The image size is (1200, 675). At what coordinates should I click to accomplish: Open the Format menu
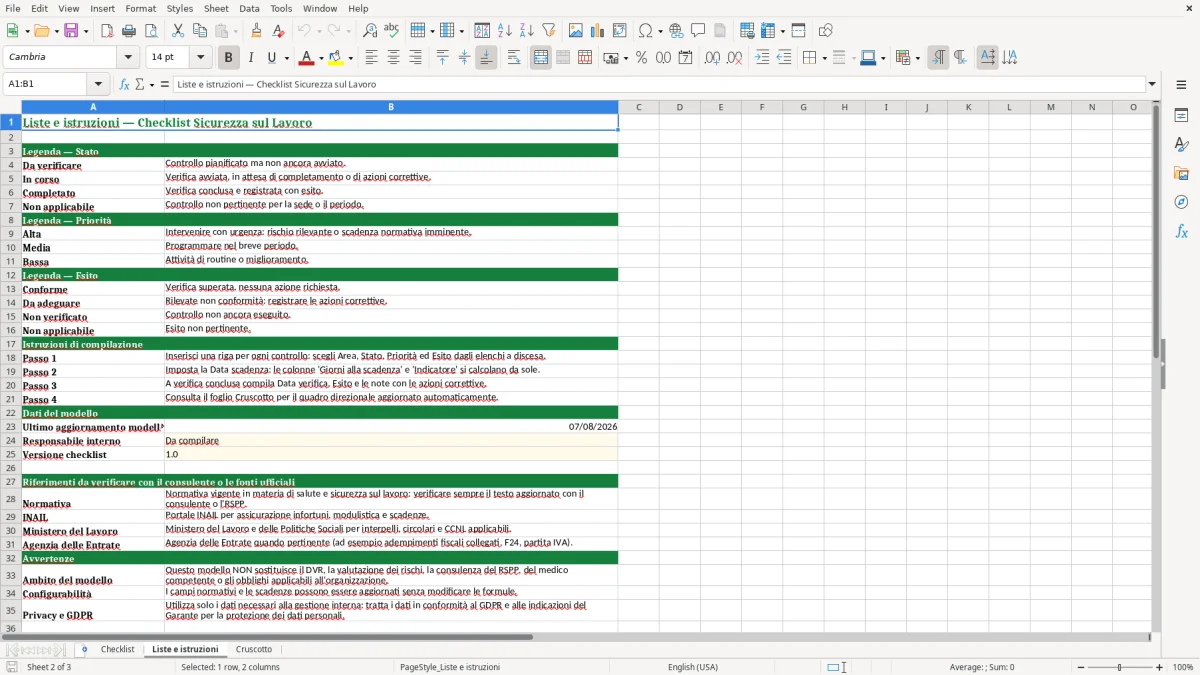pyautogui.click(x=140, y=8)
